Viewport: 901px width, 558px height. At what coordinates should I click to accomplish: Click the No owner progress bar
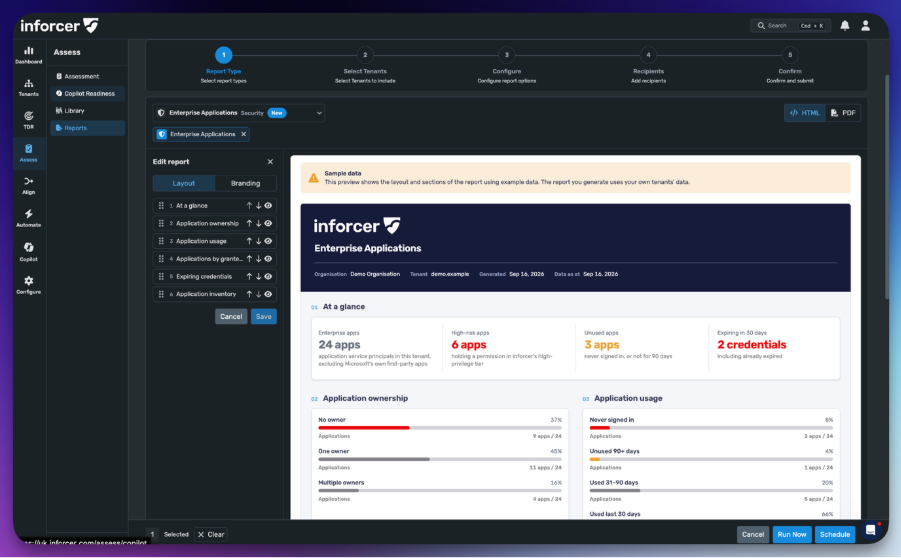(440, 428)
